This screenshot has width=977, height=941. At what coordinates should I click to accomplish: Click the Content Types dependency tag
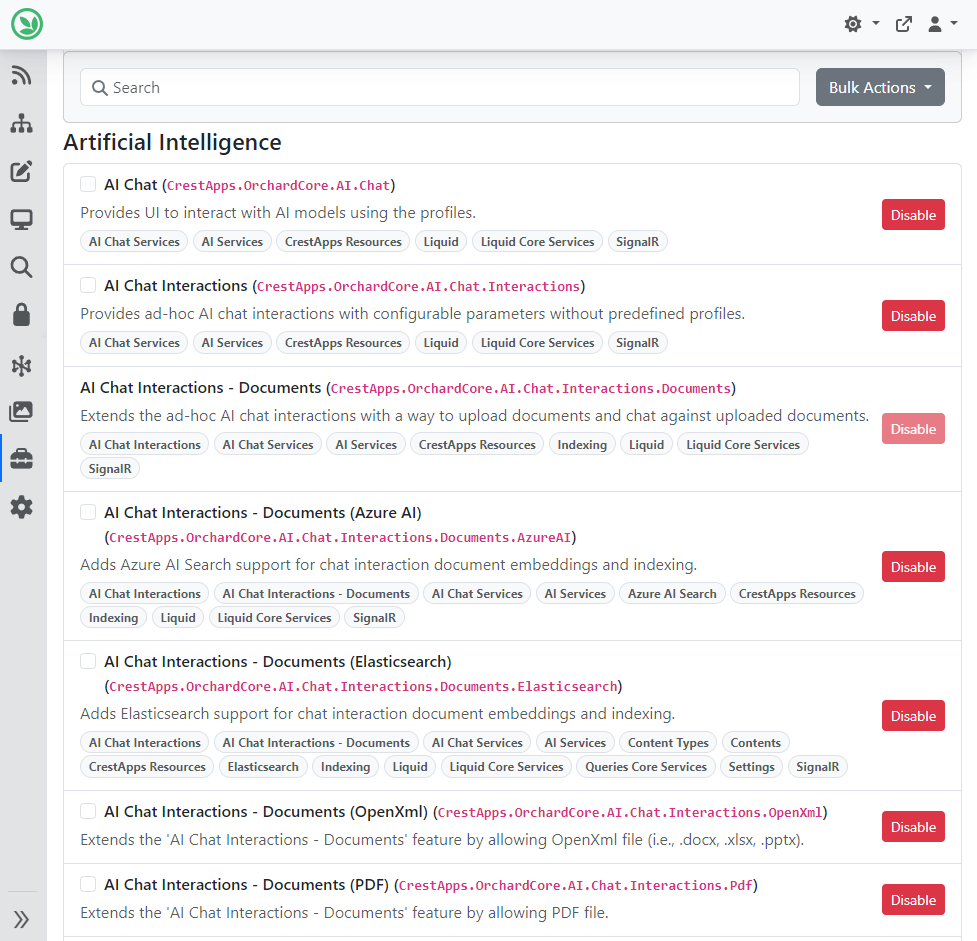click(x=668, y=743)
